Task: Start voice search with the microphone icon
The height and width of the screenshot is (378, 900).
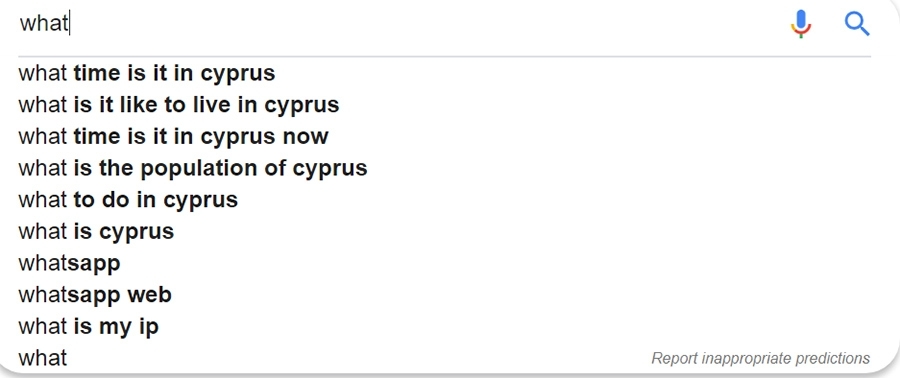Action: pos(801,24)
